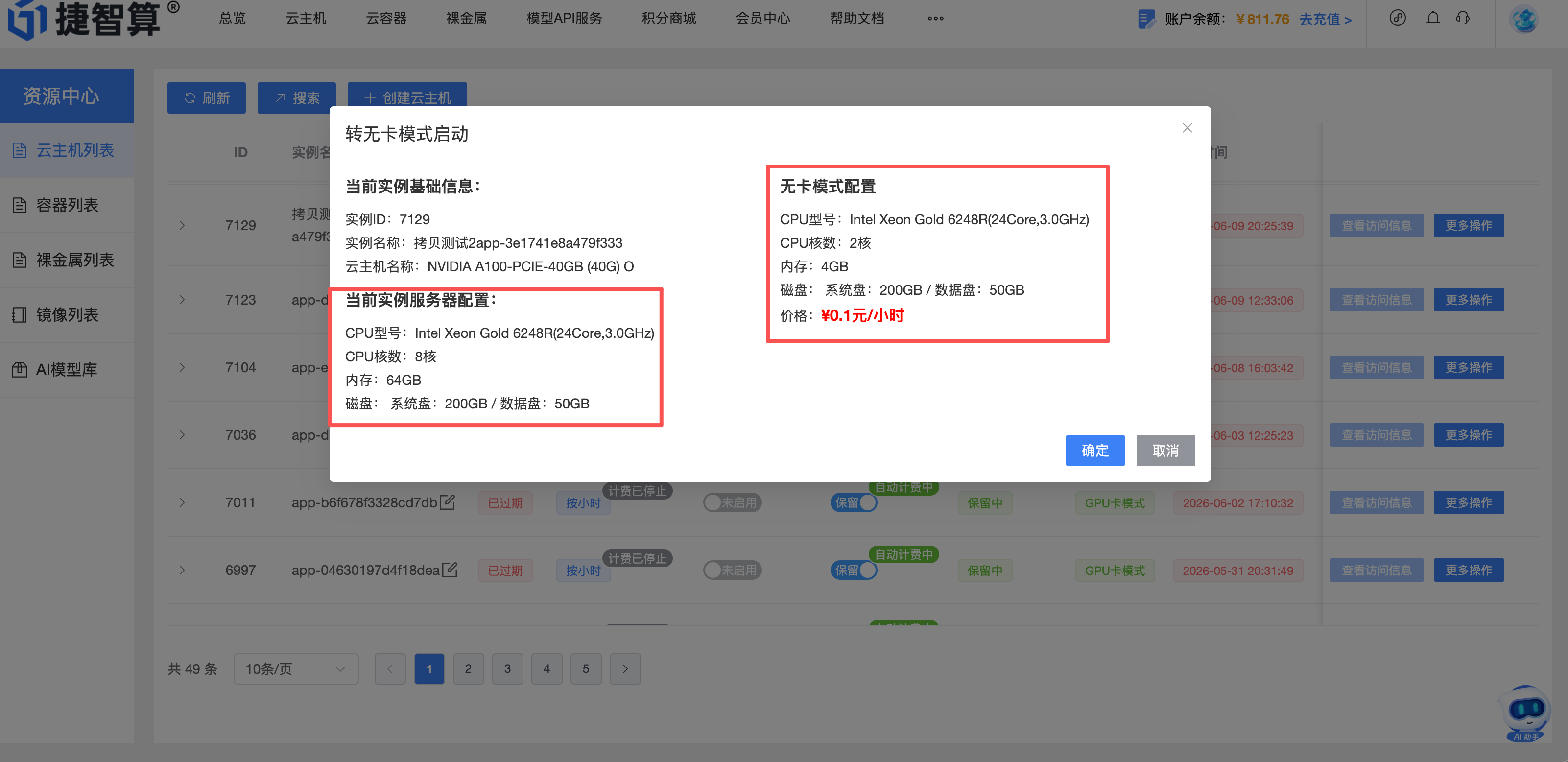This screenshot has height=762, width=1568.
Task: Open 模型API服务 in top navigation
Action: (x=564, y=19)
